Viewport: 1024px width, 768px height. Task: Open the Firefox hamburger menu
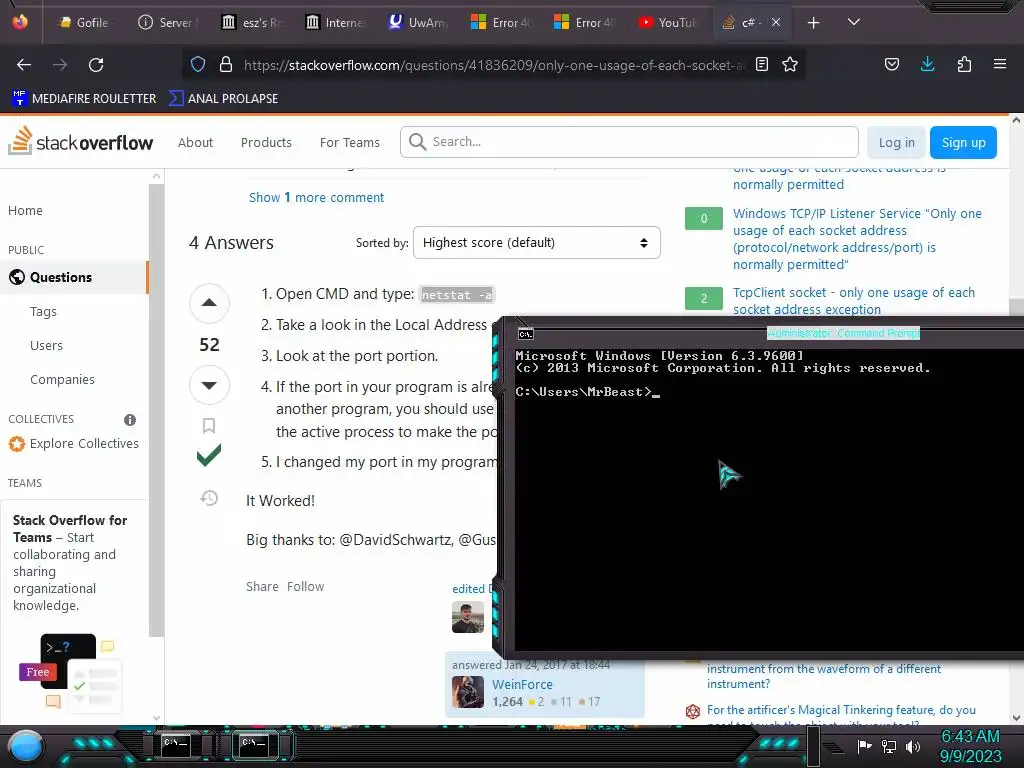pos(1000,64)
